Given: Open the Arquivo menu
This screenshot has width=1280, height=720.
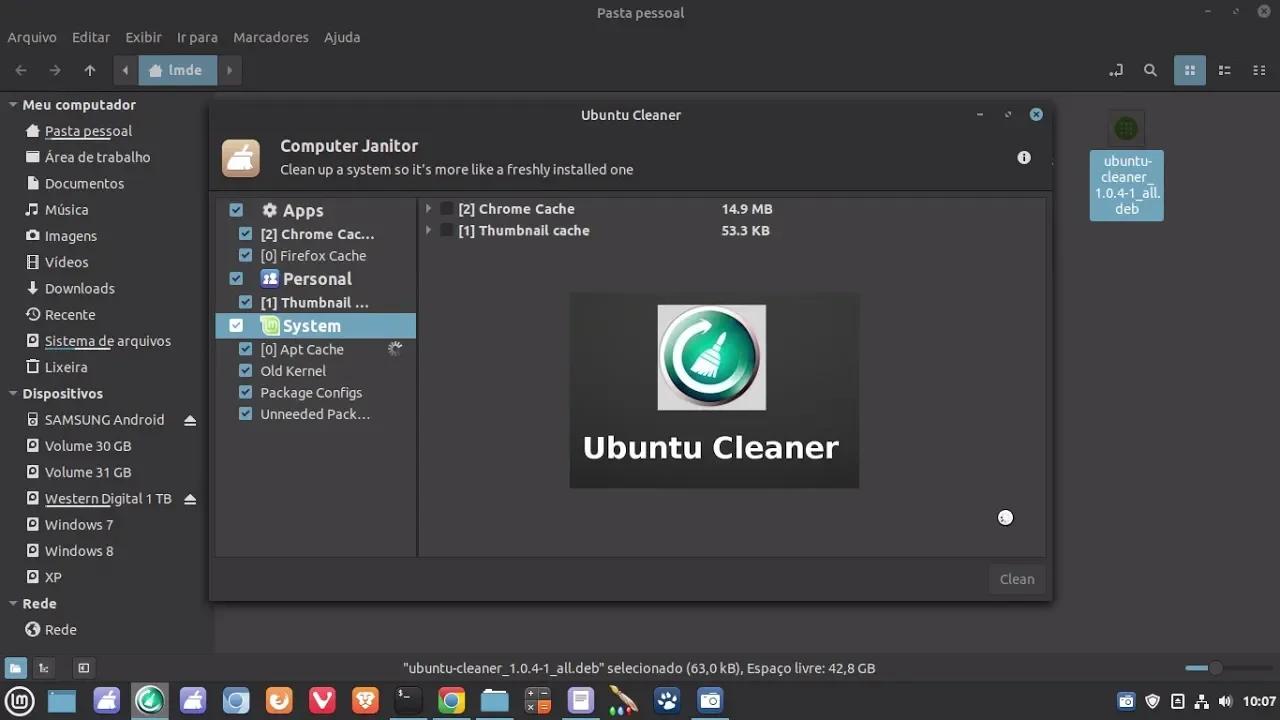Looking at the screenshot, I should tap(31, 37).
